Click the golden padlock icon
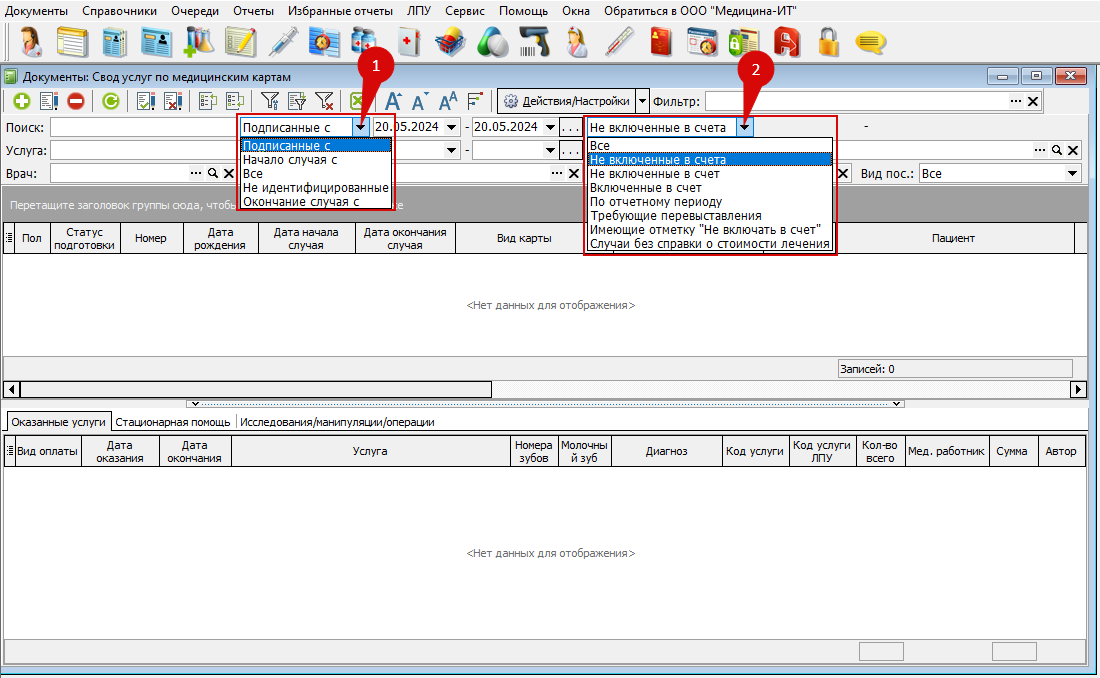1100x678 pixels. pos(829,42)
